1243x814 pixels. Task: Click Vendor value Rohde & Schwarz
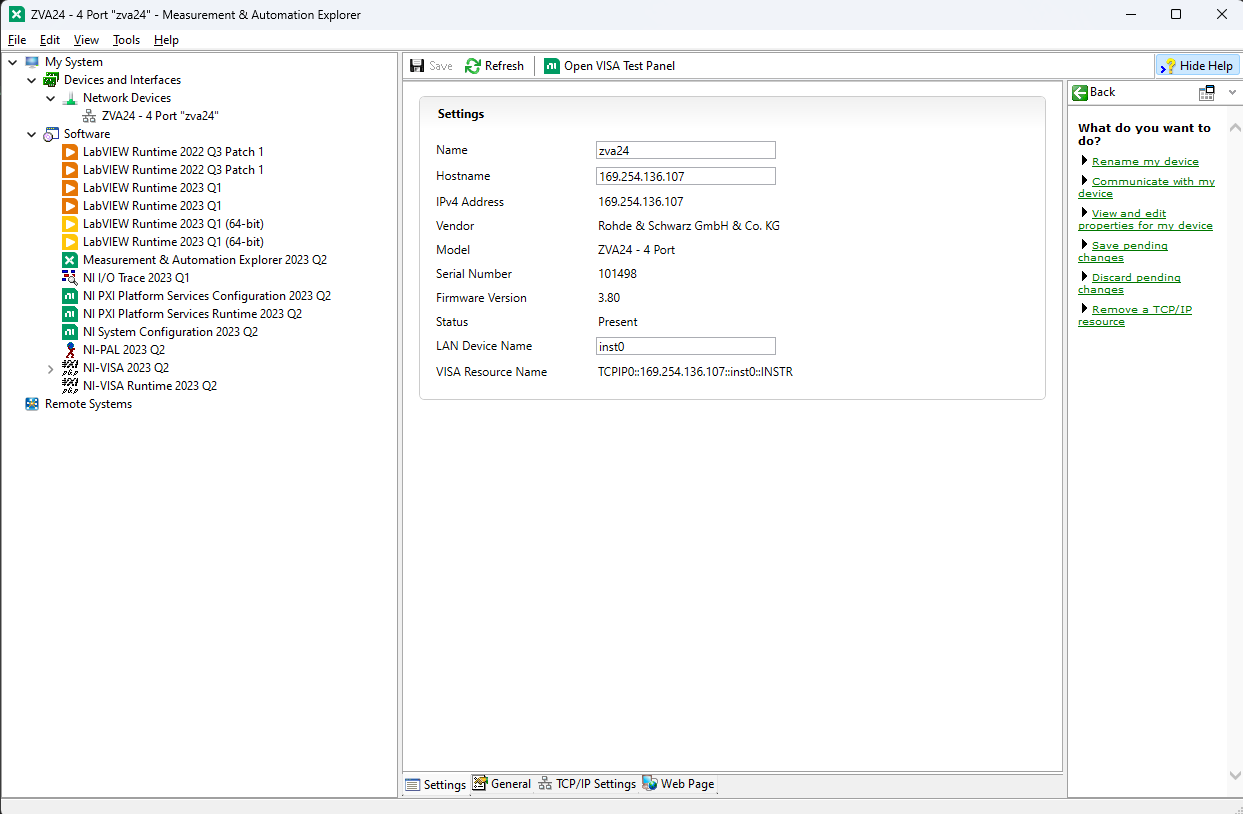click(689, 226)
